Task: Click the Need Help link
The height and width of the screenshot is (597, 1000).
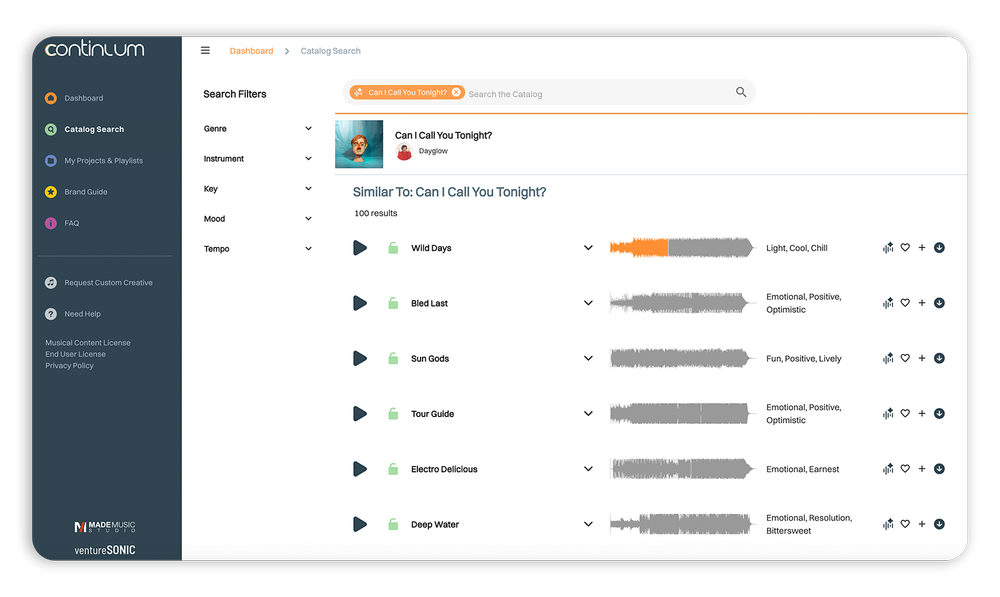Action: tap(82, 314)
